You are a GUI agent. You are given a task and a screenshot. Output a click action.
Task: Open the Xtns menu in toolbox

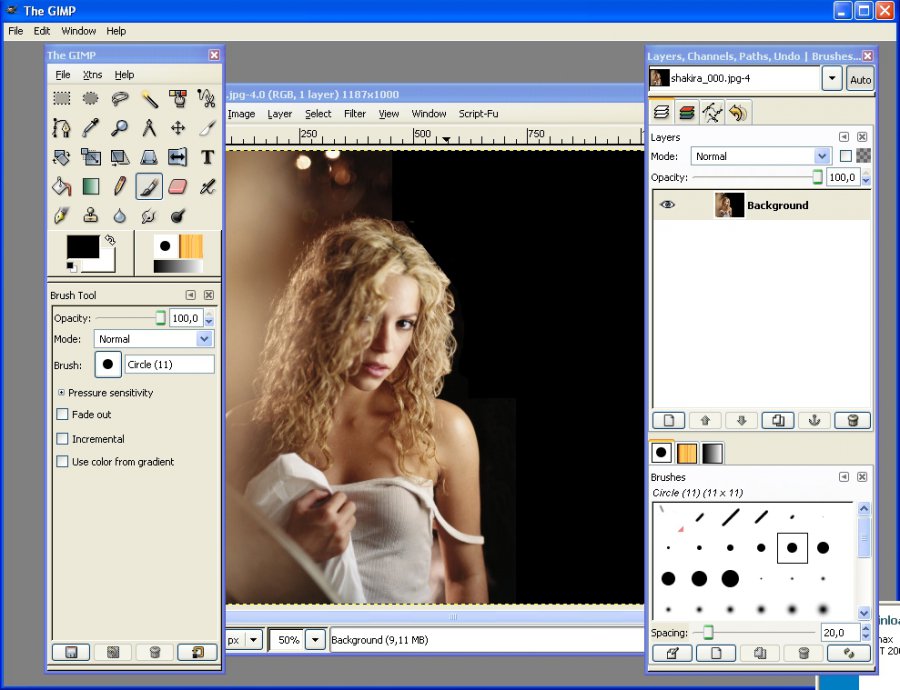(92, 75)
